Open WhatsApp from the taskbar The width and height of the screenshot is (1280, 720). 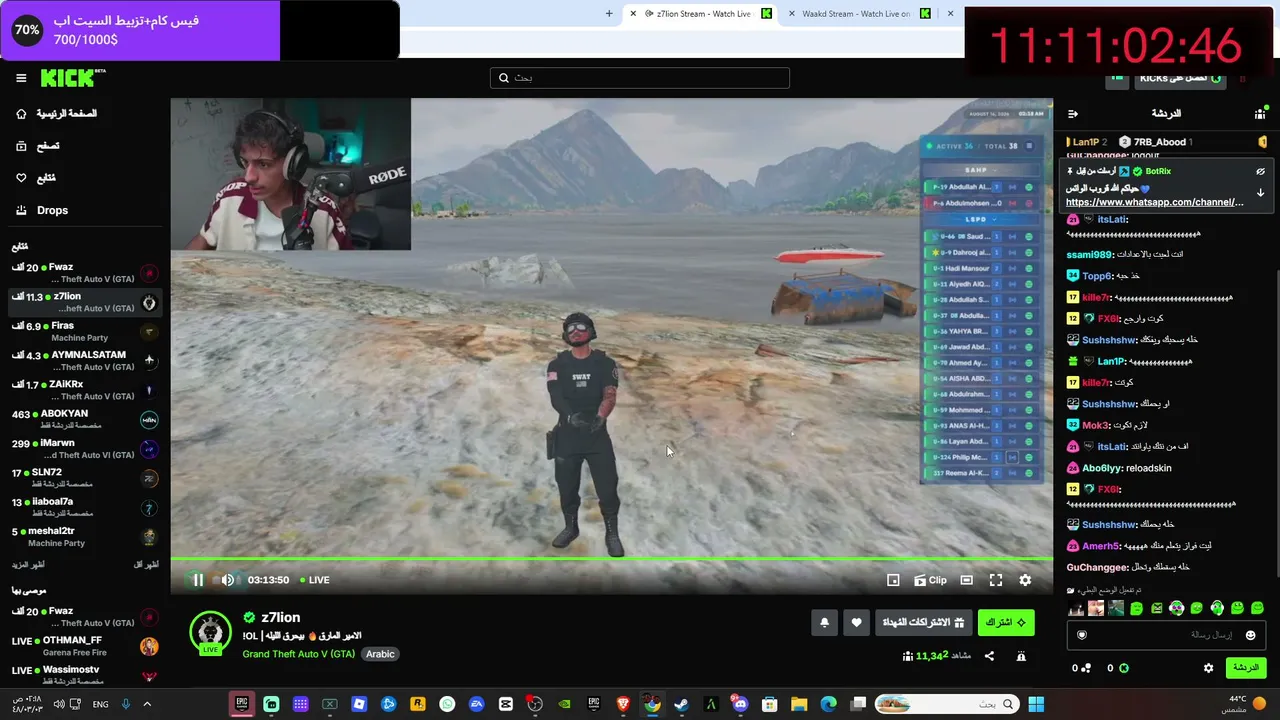point(447,704)
